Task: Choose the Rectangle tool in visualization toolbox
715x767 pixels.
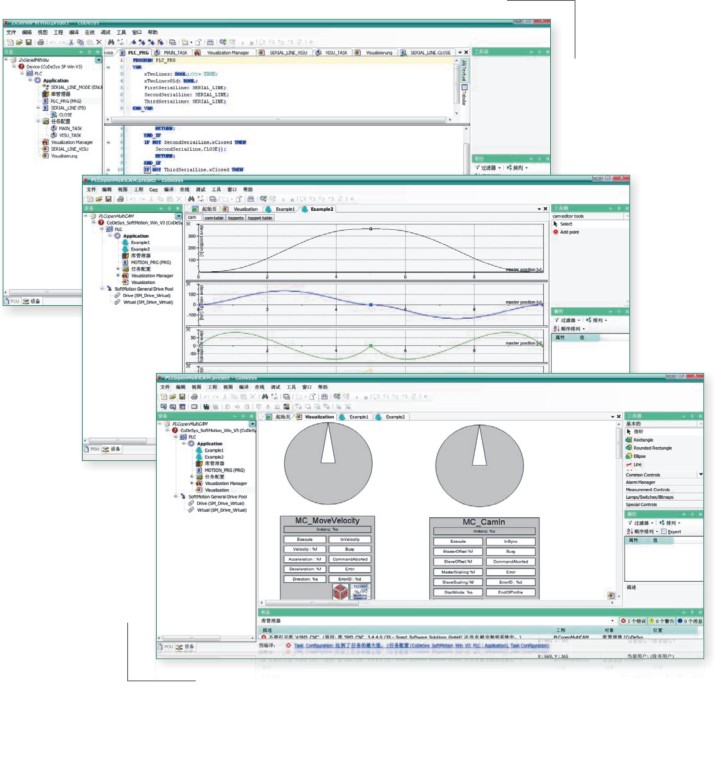Action: pos(644,438)
